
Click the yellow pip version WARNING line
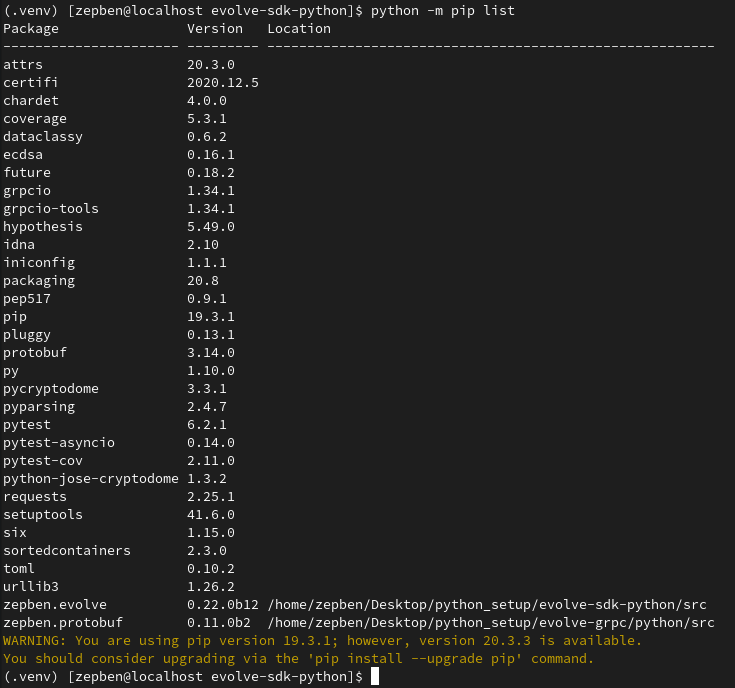pyautogui.click(x=322, y=641)
